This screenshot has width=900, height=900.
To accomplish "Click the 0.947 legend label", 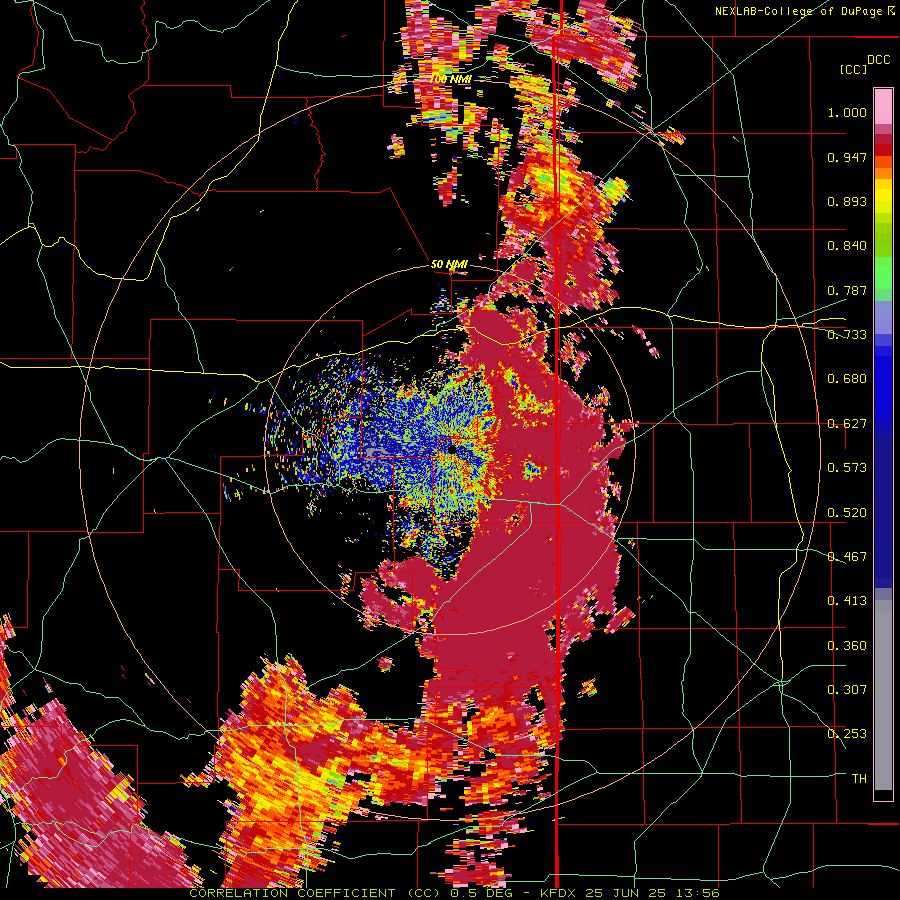I will [x=847, y=157].
